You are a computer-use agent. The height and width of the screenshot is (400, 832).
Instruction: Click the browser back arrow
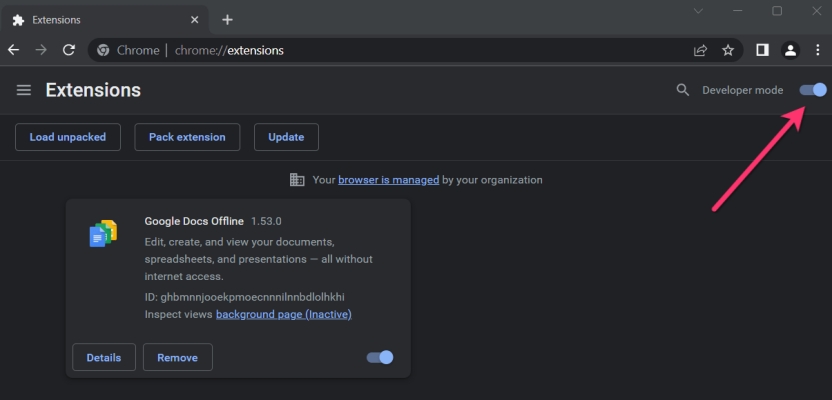click(13, 50)
